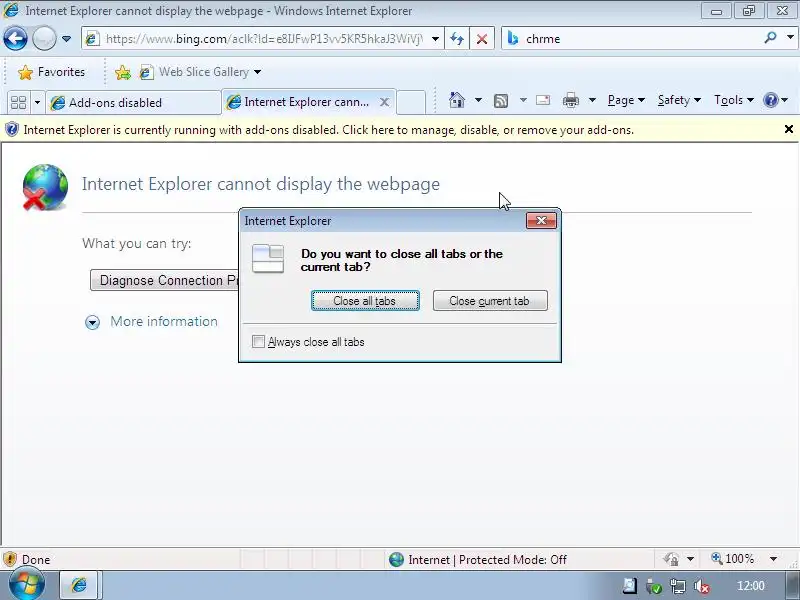800x600 pixels.
Task: Click the security shield icon in status bar
Action: (x=10, y=559)
